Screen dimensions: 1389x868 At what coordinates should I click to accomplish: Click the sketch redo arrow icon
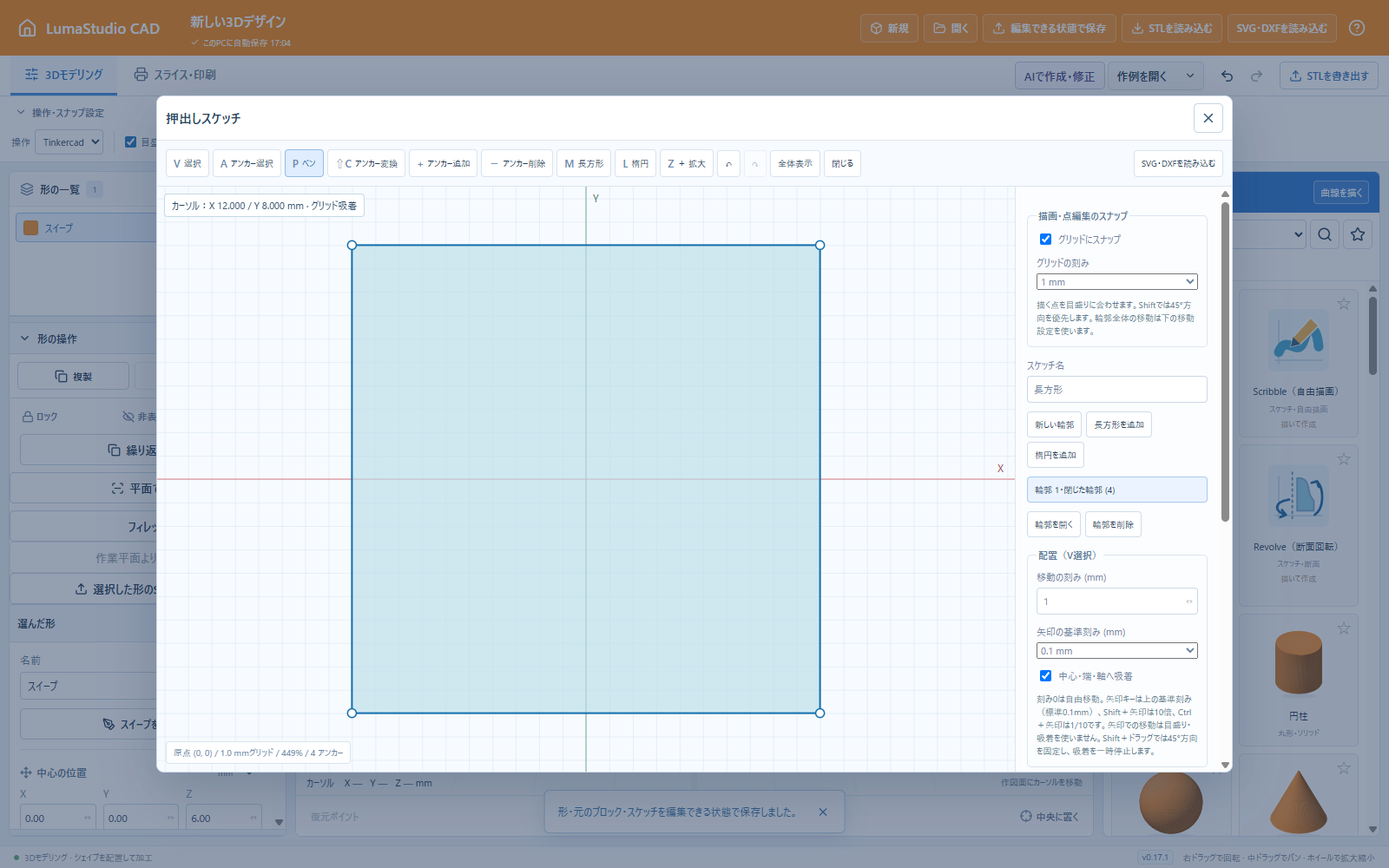[755, 163]
